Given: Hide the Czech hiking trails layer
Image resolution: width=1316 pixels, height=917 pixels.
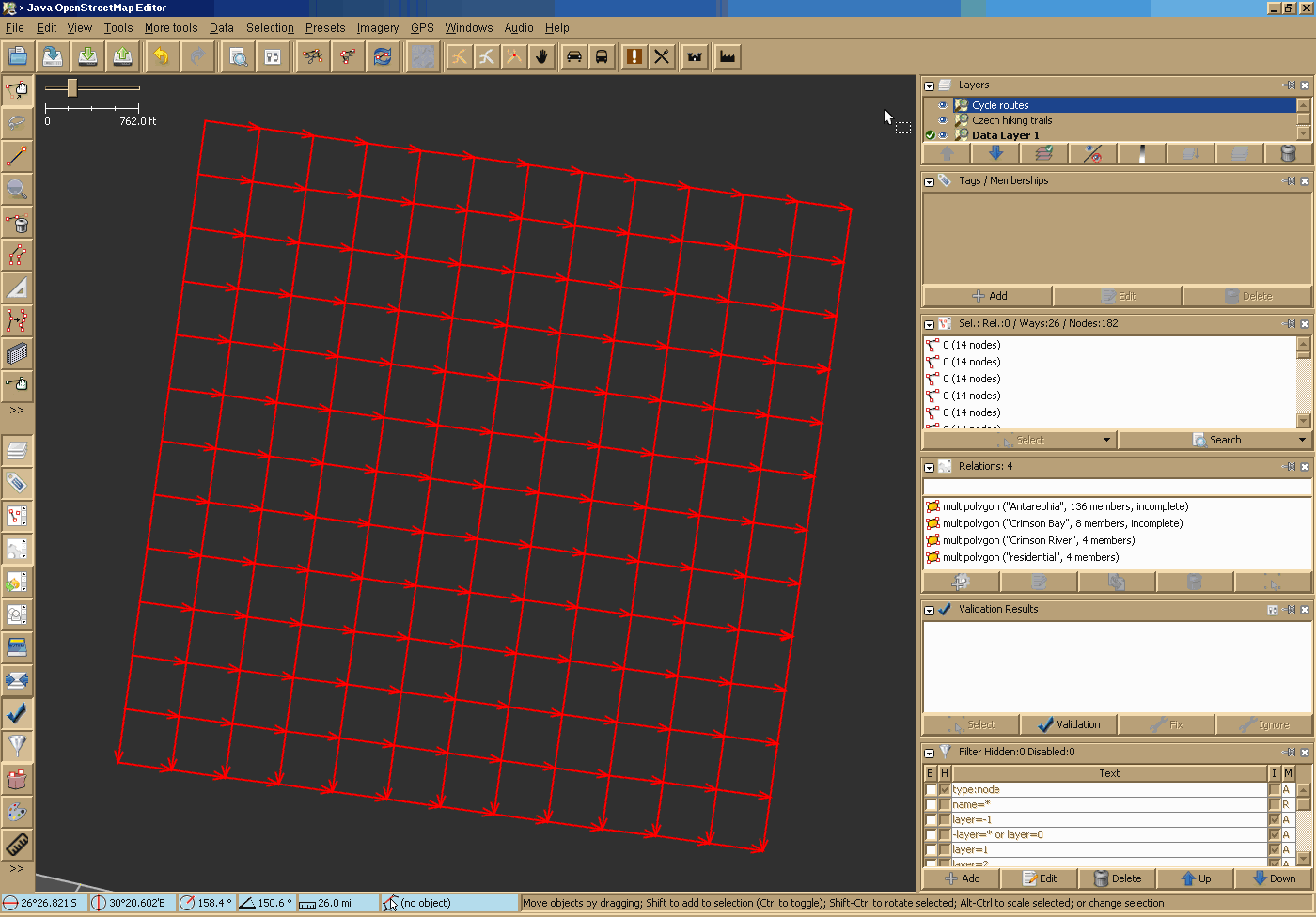Looking at the screenshot, I should point(943,120).
